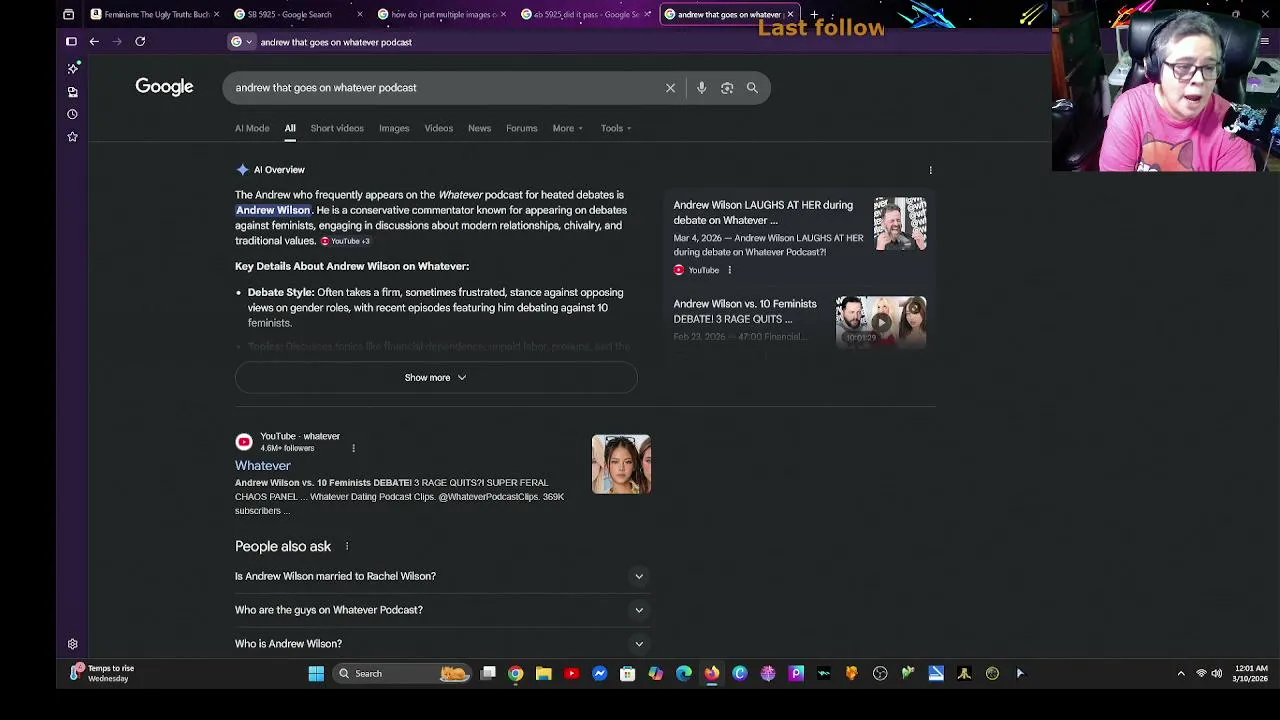Reload the current page
Image resolution: width=1280 pixels, height=720 pixels.
pos(140,42)
